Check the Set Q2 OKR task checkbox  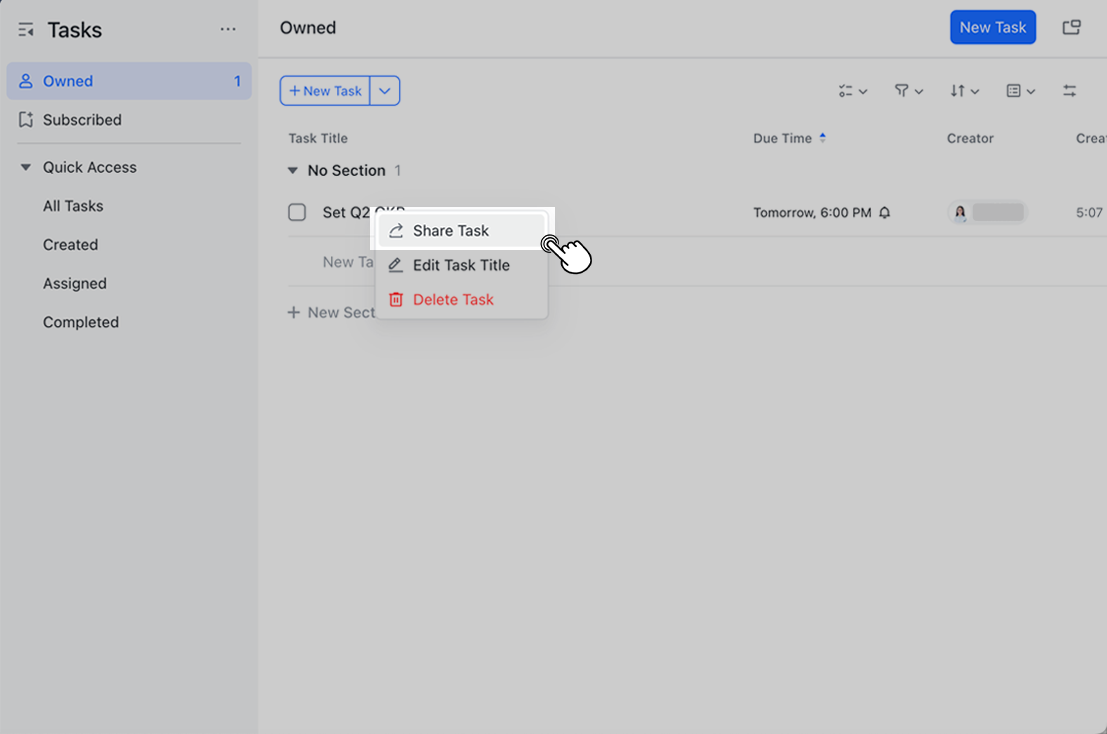tap(297, 212)
